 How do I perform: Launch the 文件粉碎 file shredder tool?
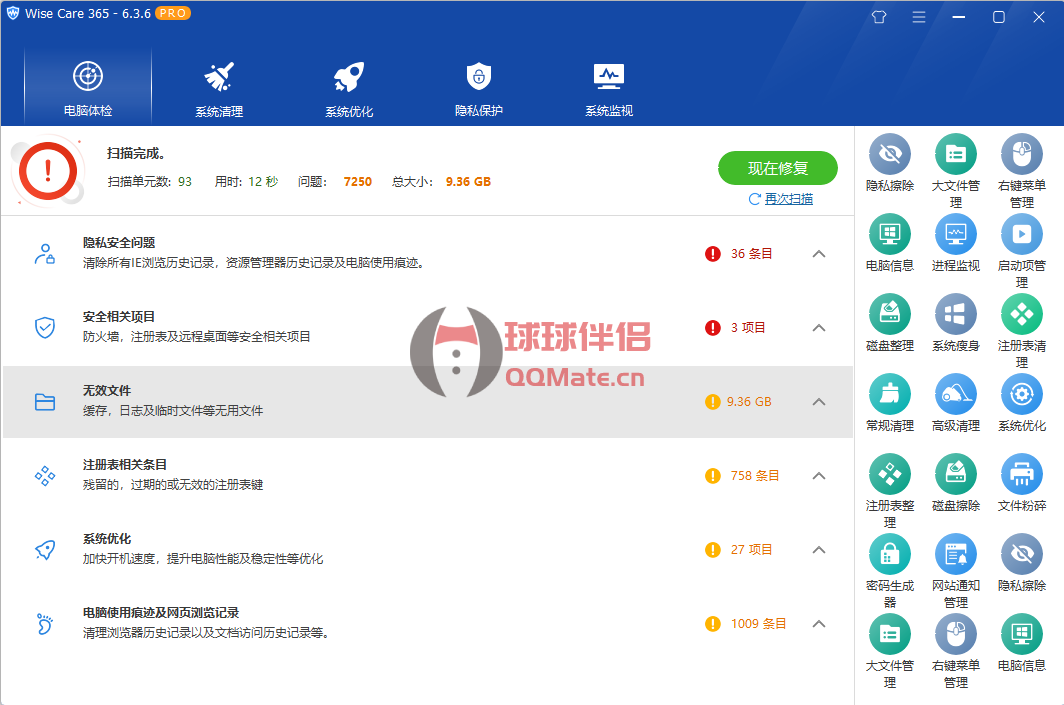[1021, 475]
